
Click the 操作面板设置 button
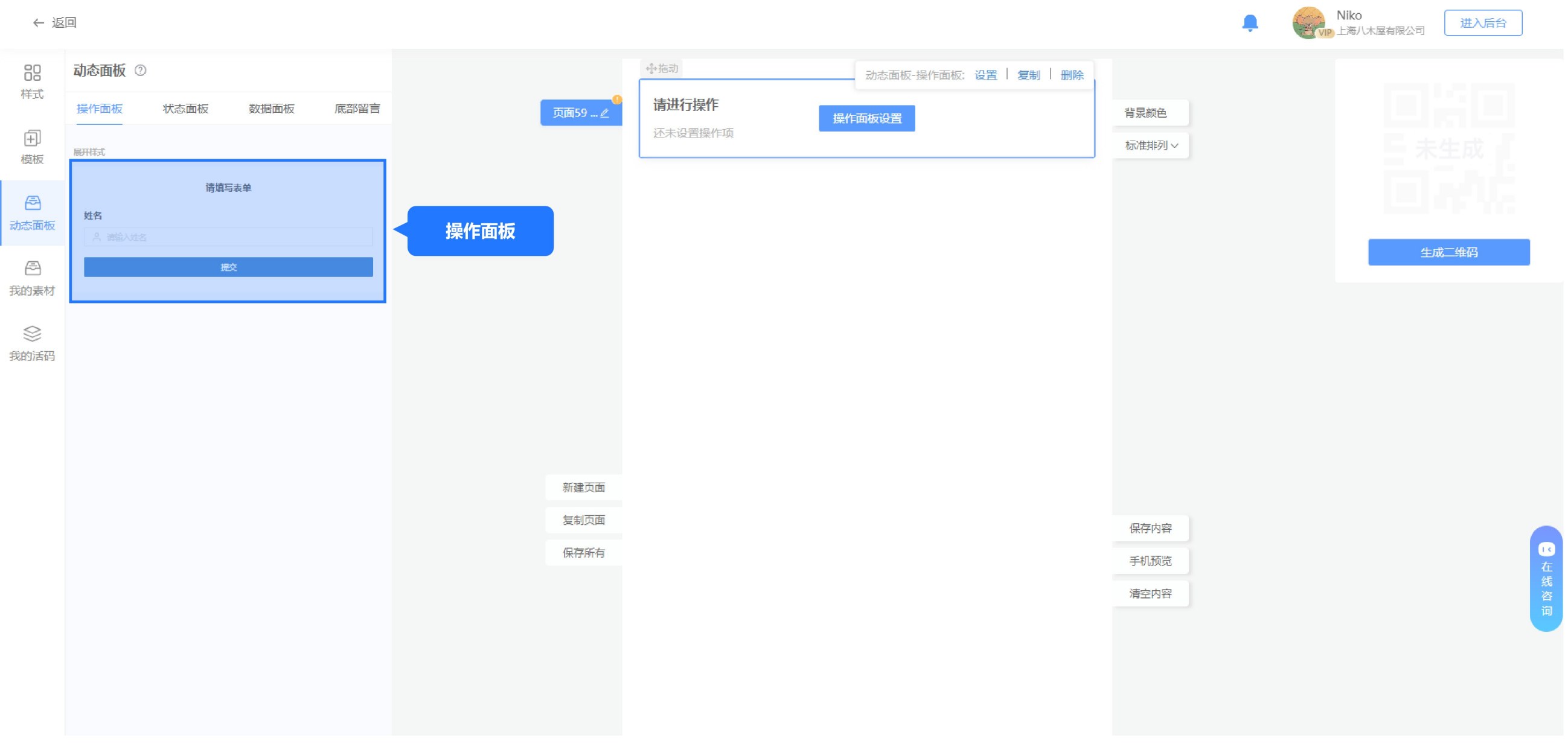(867, 119)
